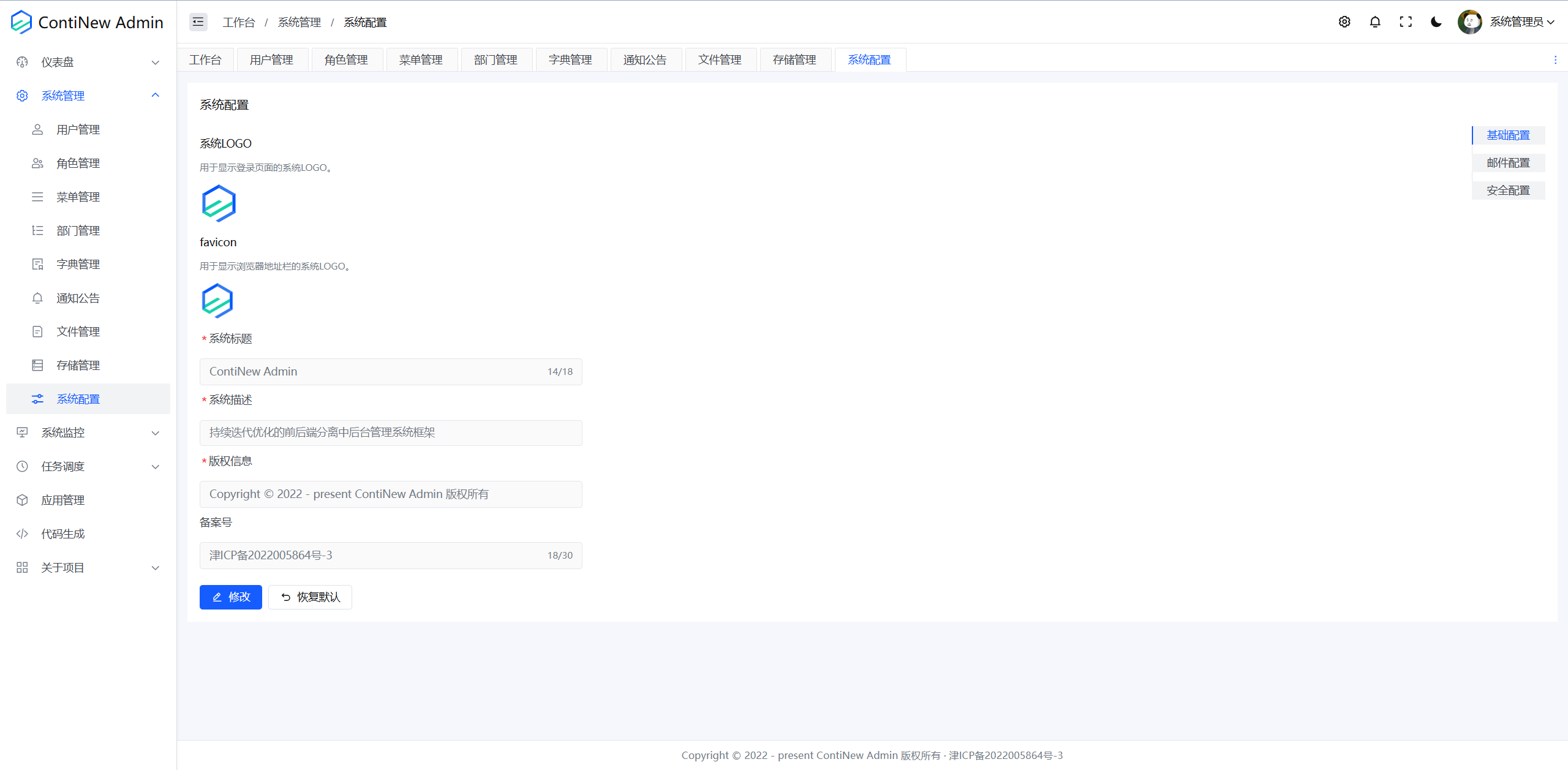This screenshot has width=1568, height=770.
Task: Click the favicon image preview
Action: (217, 301)
